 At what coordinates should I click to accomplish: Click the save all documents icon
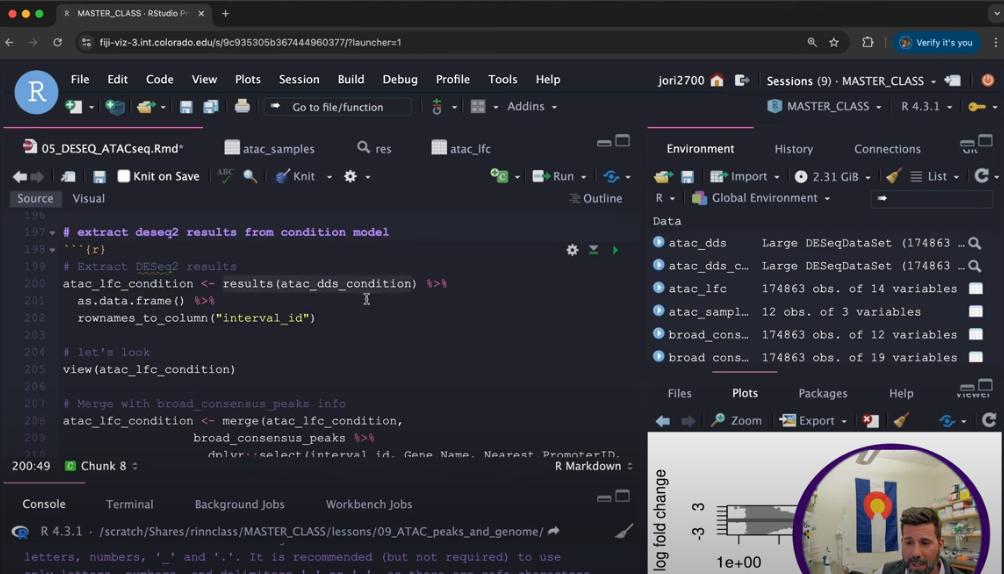click(211, 106)
